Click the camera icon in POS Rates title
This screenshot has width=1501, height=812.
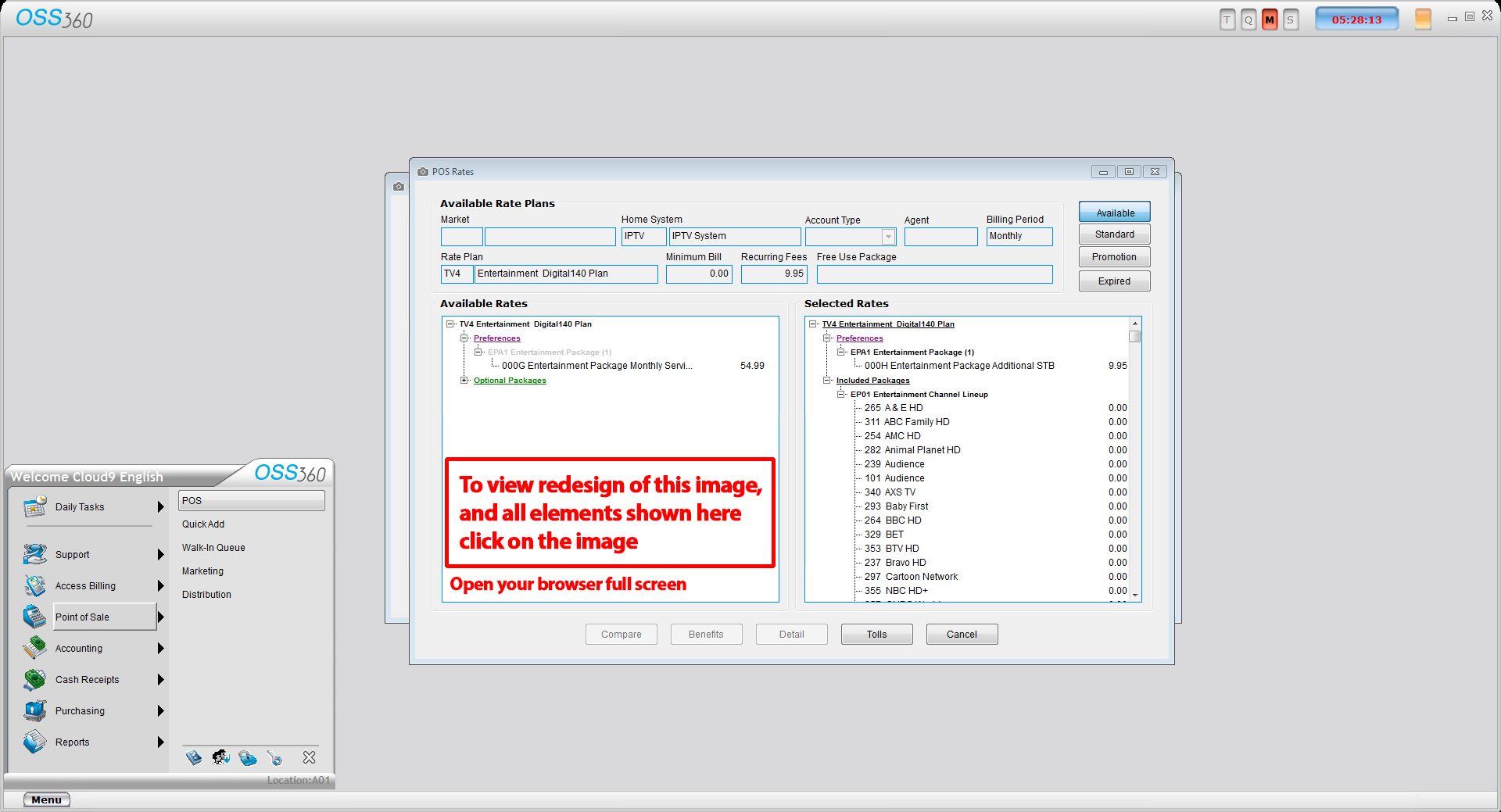tap(423, 172)
